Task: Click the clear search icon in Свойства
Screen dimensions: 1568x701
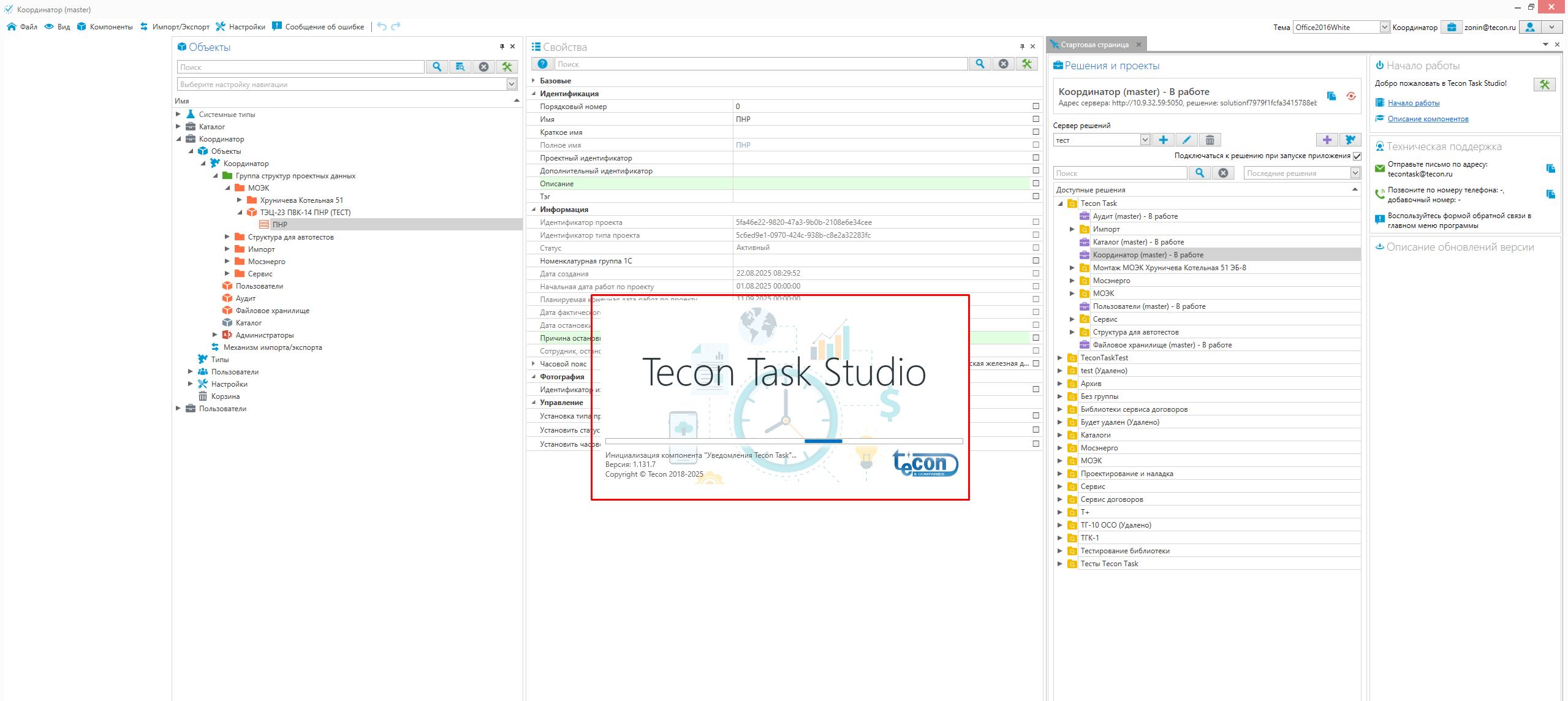Action: pos(1003,64)
